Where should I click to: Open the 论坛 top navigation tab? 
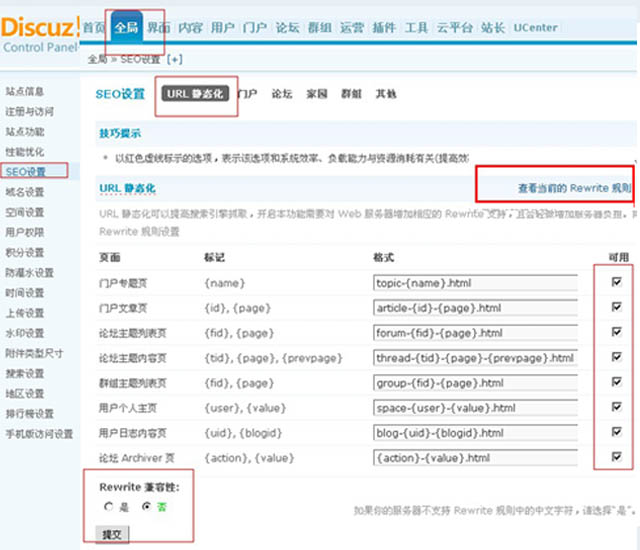287,27
